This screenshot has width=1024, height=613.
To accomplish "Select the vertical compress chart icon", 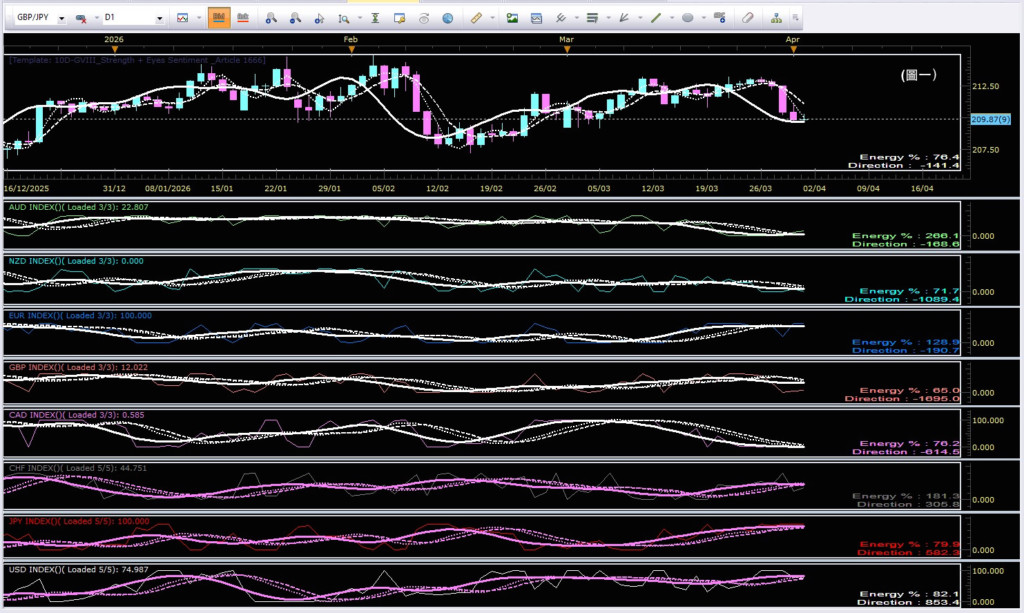I will tap(375, 18).
